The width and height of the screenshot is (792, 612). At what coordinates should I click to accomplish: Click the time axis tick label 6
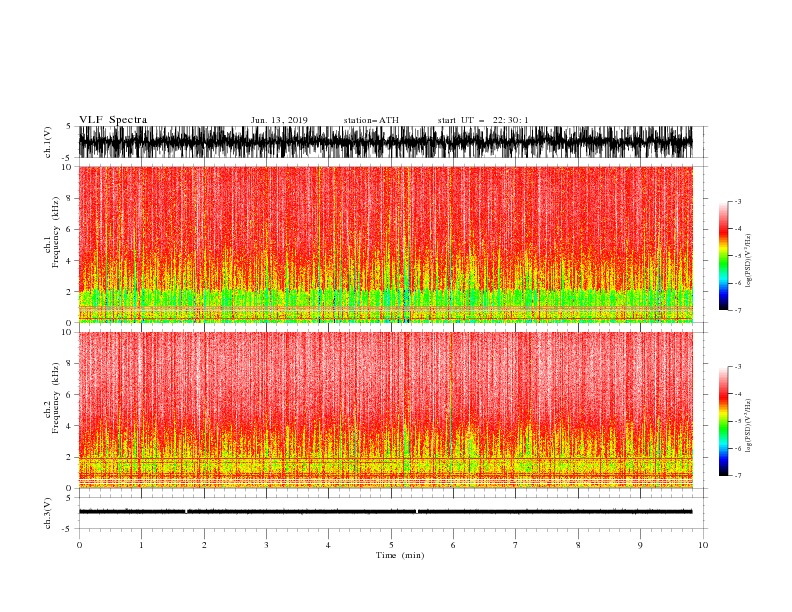tap(453, 545)
